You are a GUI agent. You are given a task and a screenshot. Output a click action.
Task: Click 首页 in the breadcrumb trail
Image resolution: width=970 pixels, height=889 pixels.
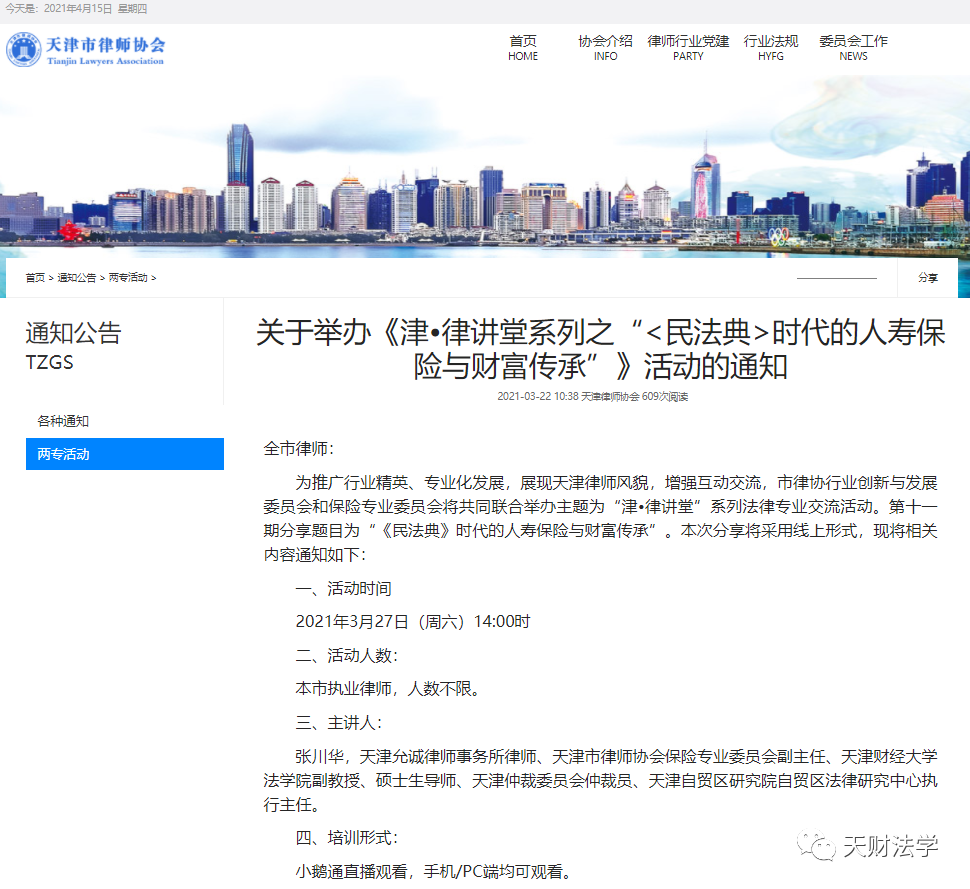(35, 278)
